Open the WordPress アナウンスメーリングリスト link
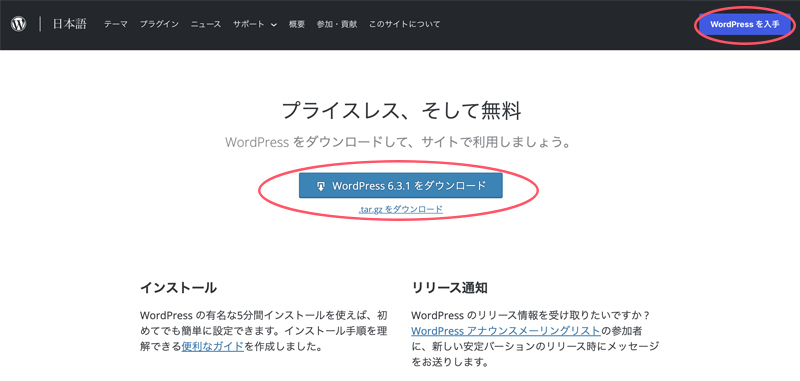The height and width of the screenshot is (381, 800). pyautogui.click(x=506, y=331)
